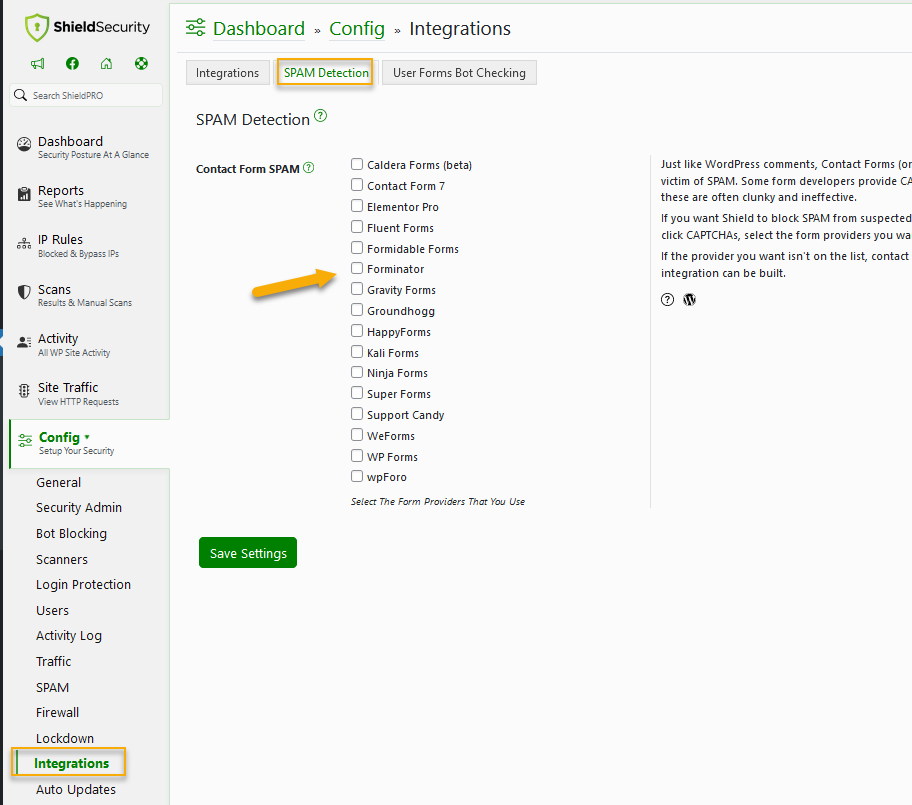Viewport: 912px width, 805px height.
Task: Open the Facebook icon in the sidebar
Action: (x=72, y=63)
